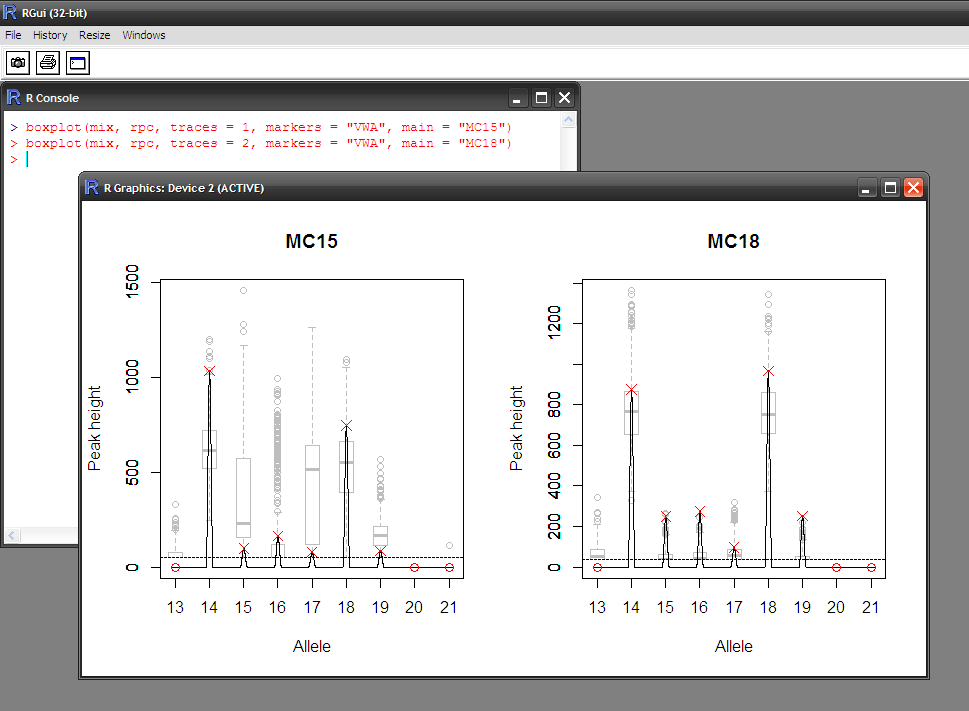The image size is (969, 711).
Task: Click the camera copy-to-clipboard toolbar icon
Action: 18,63
